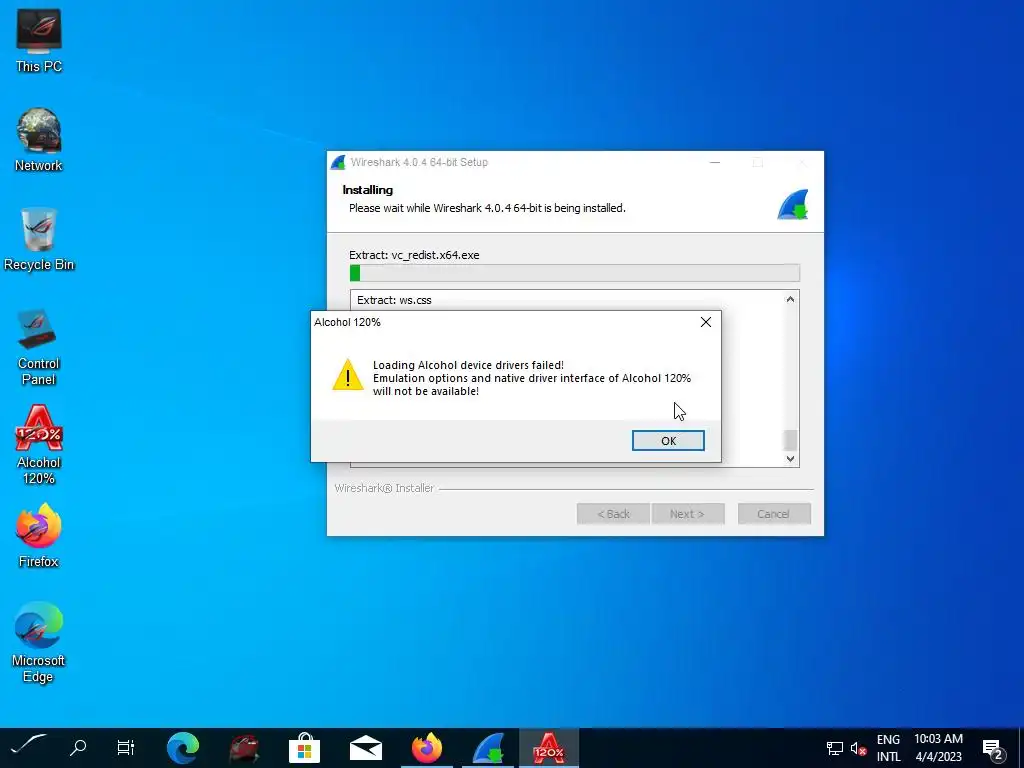The width and height of the screenshot is (1024, 768).
Task: Launch Alcohol 120% desktop shortcut
Action: (x=39, y=445)
